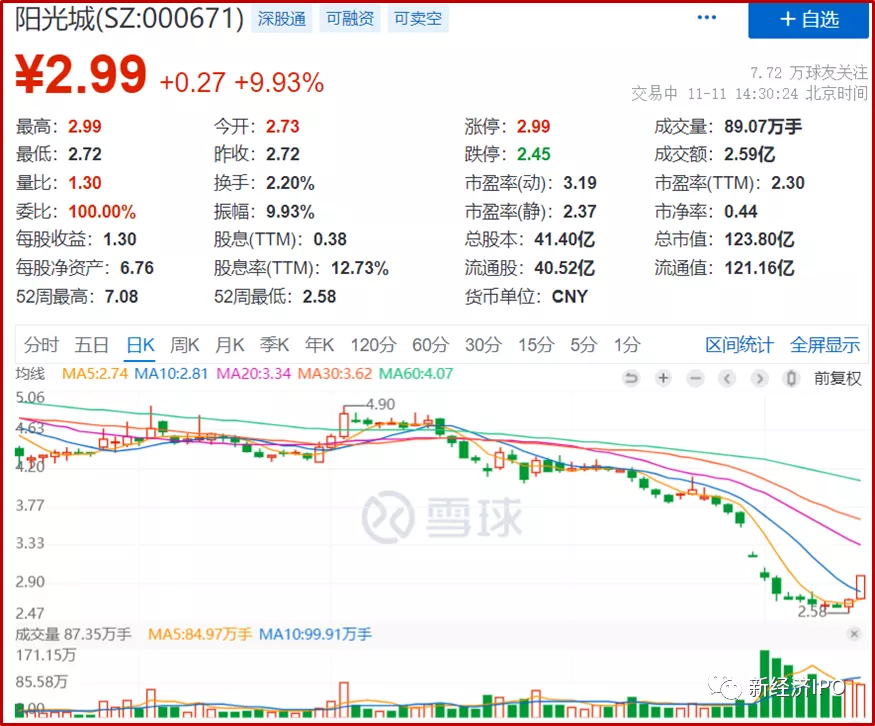Switch to the 分时 chart tab
Screen dimensions: 875x726
point(41,345)
